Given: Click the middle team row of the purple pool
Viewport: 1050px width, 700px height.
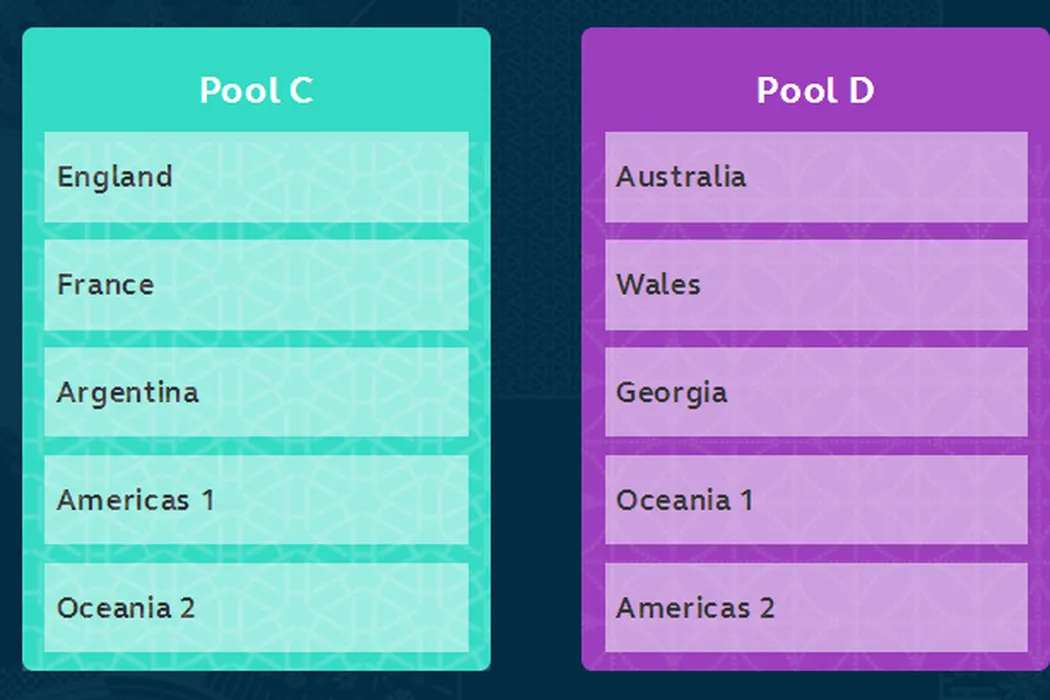Looking at the screenshot, I should (816, 392).
